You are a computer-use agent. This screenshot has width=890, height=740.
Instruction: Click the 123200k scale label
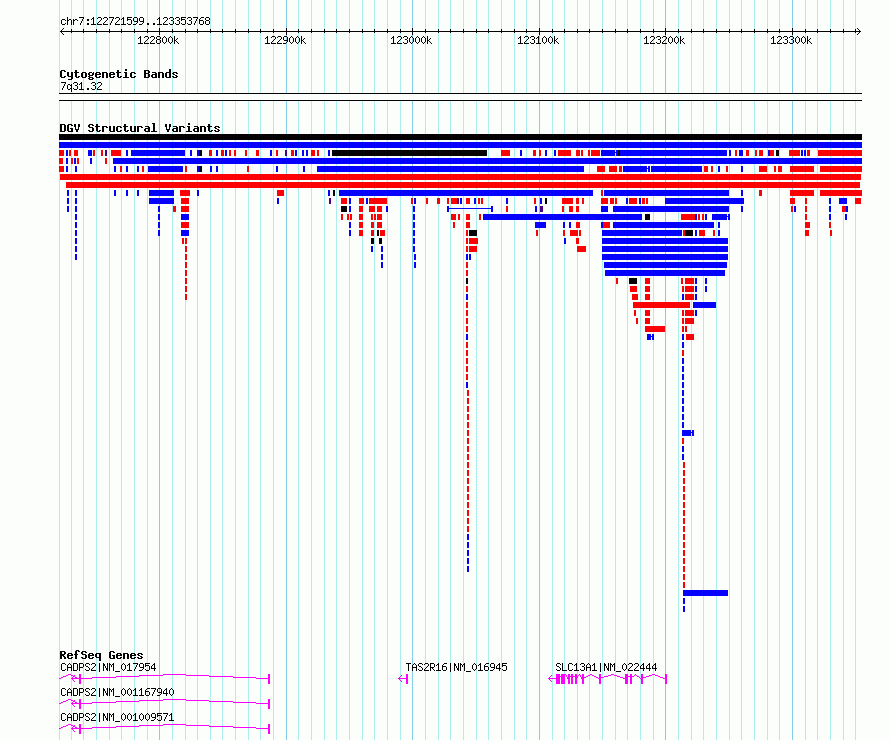[664, 40]
